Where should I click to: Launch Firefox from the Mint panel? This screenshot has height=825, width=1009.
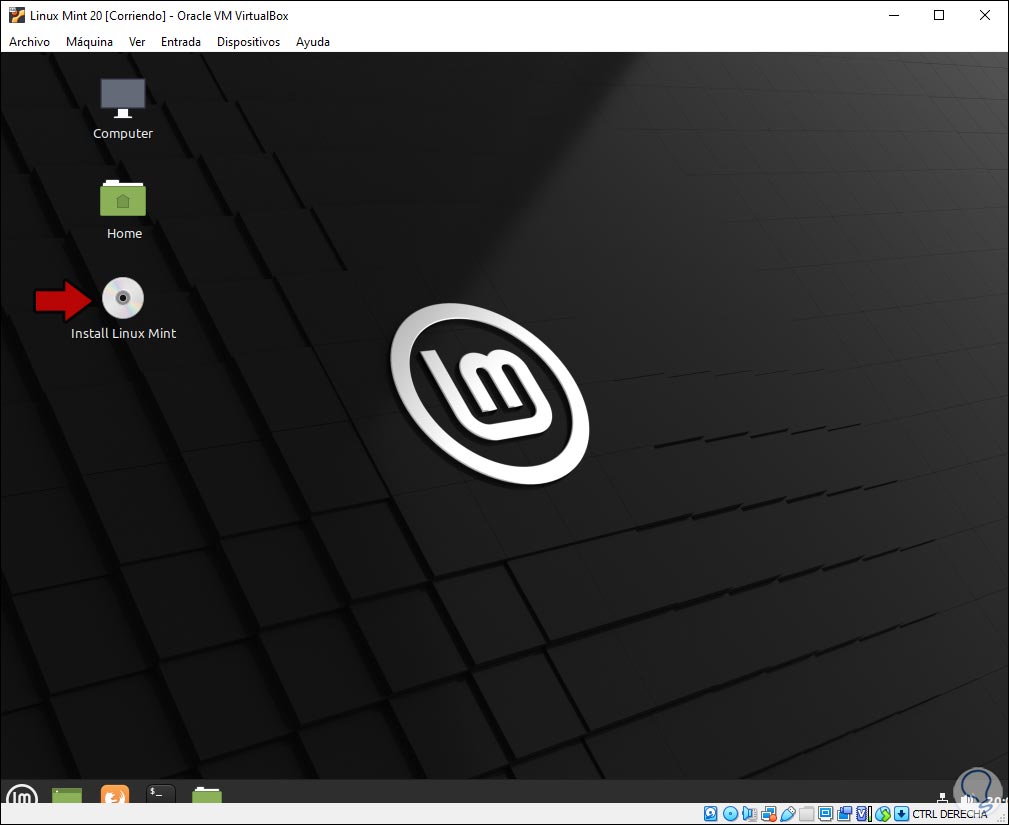pyautogui.click(x=115, y=795)
